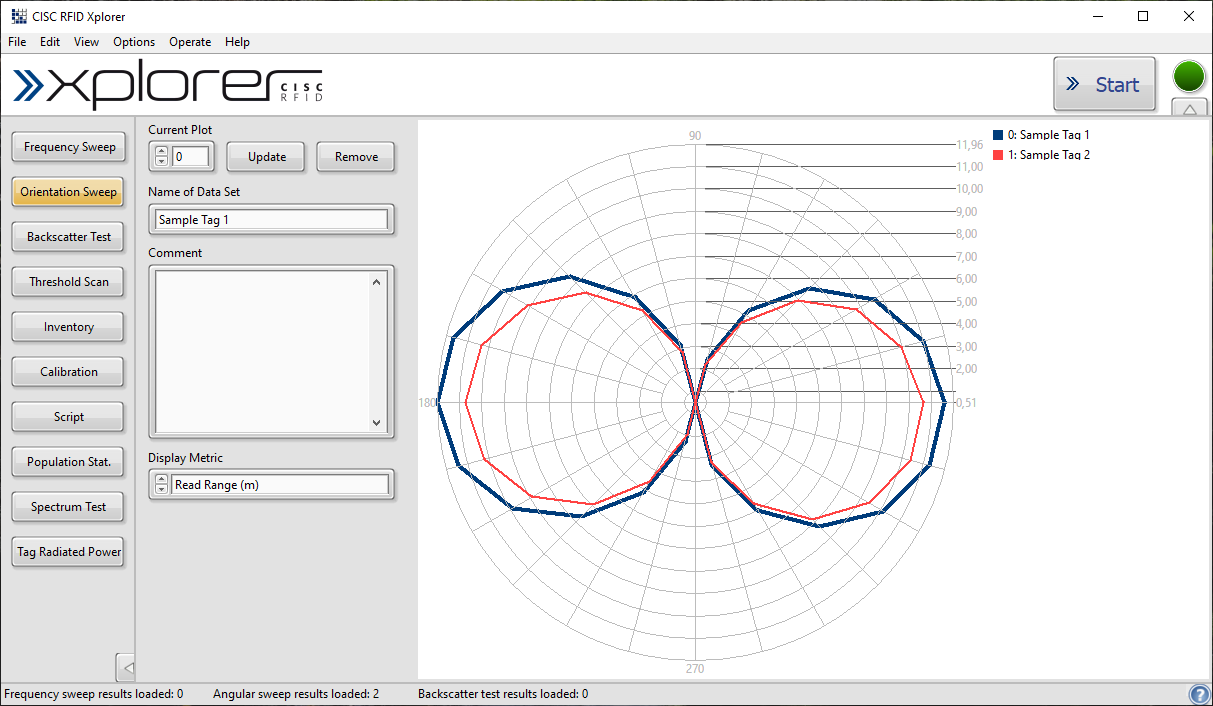Click the 180 degree polar label
Screen dimensions: 1213x706
(428, 403)
